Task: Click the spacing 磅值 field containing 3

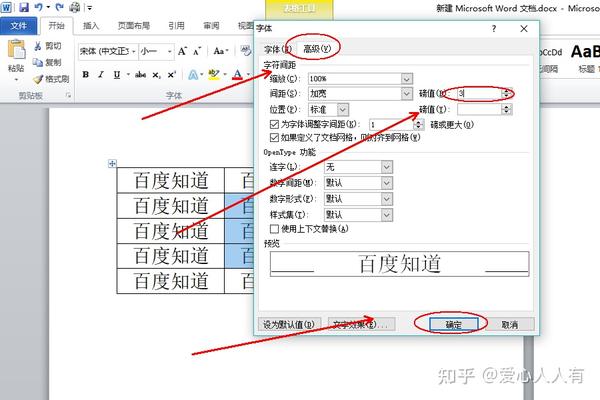Action: coord(479,93)
